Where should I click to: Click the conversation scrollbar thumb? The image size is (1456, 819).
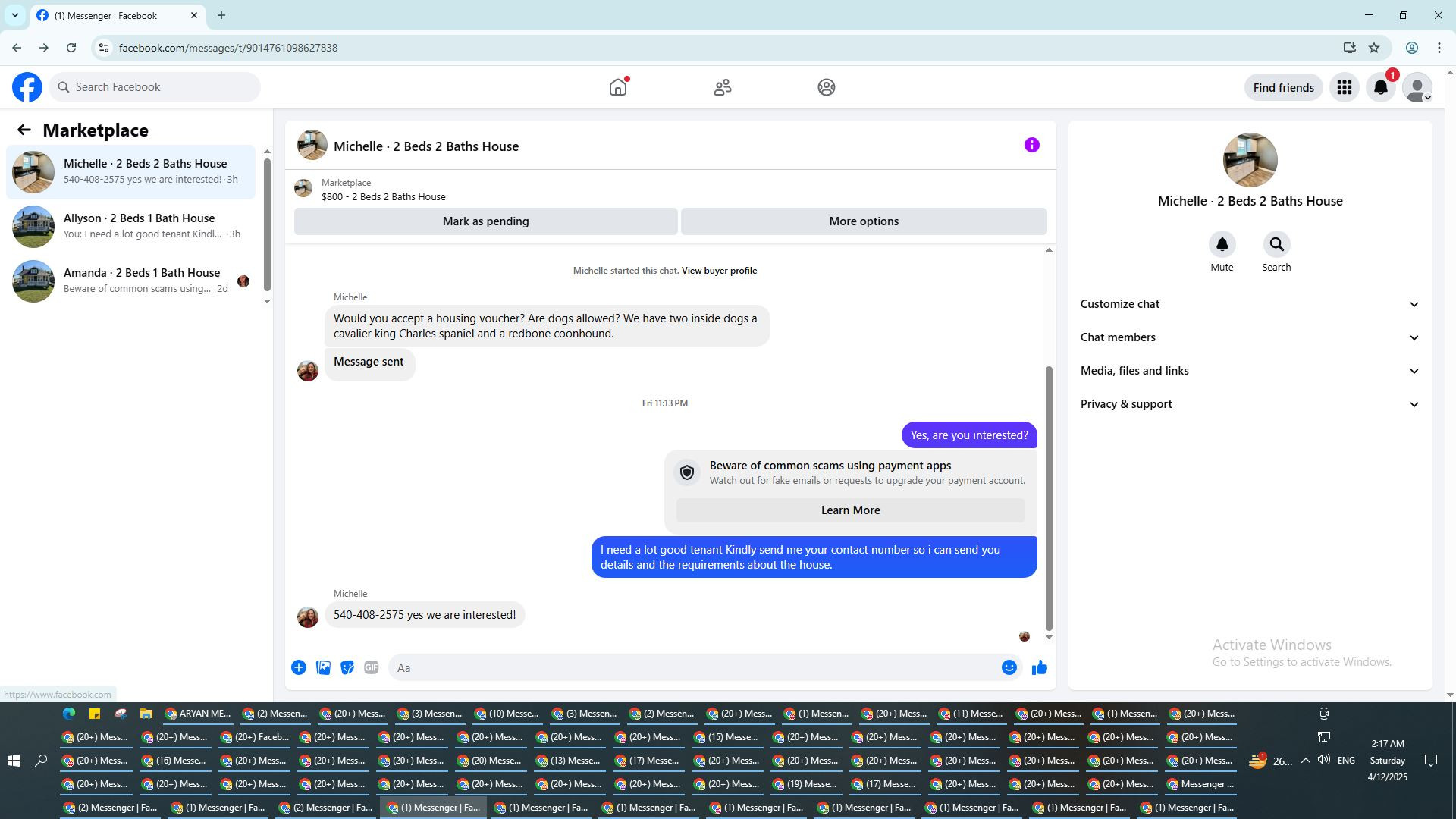(1049, 498)
